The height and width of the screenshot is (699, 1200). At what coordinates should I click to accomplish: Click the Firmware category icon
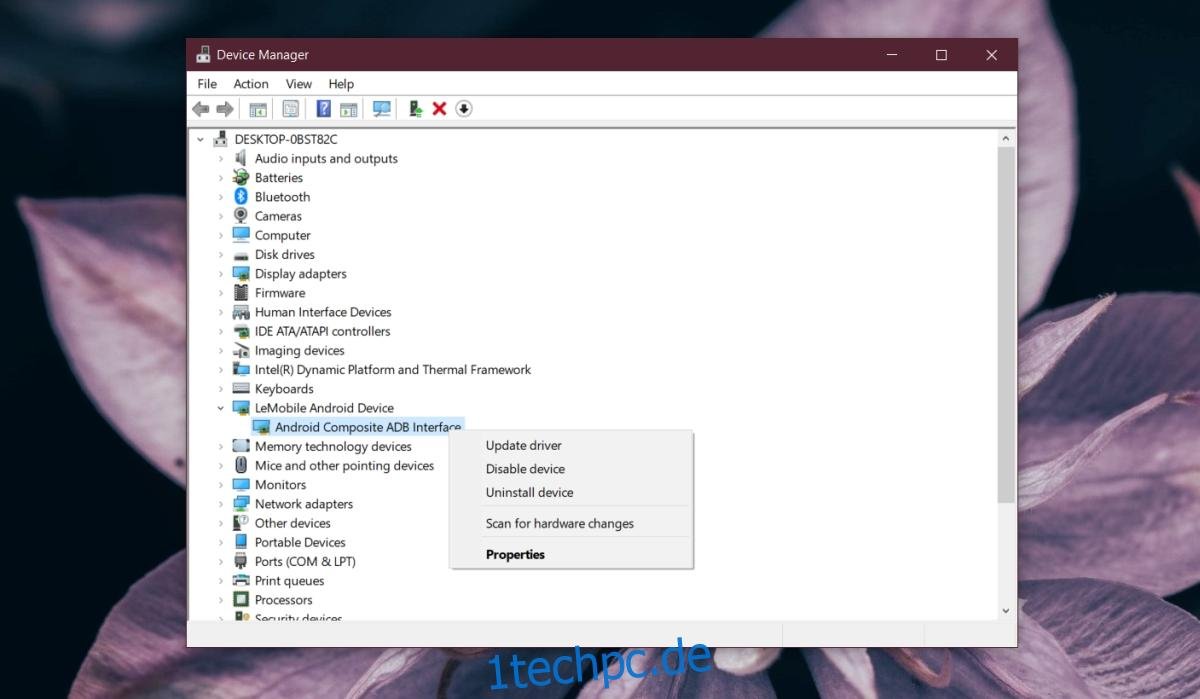point(241,293)
